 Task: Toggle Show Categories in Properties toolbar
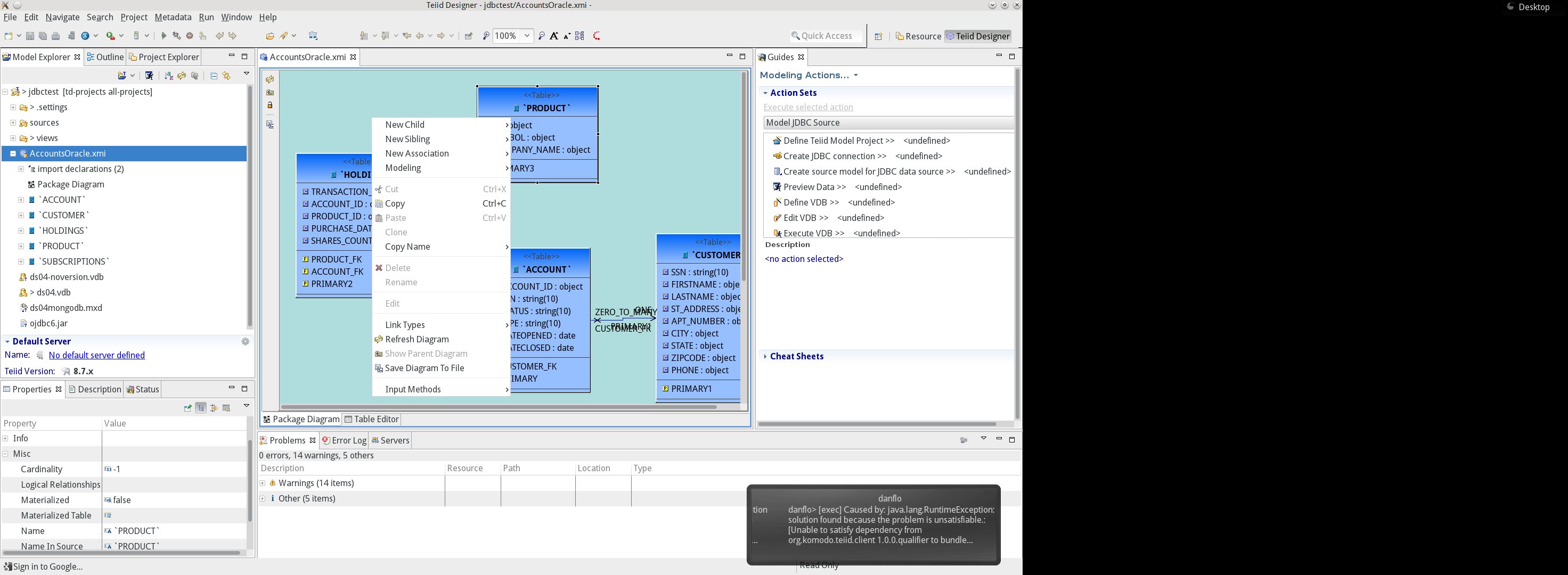tap(201, 408)
